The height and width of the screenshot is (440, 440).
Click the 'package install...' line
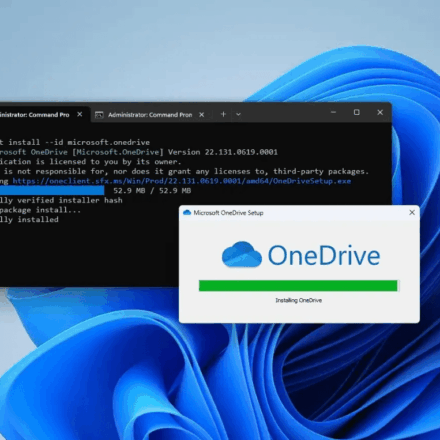(x=40, y=210)
